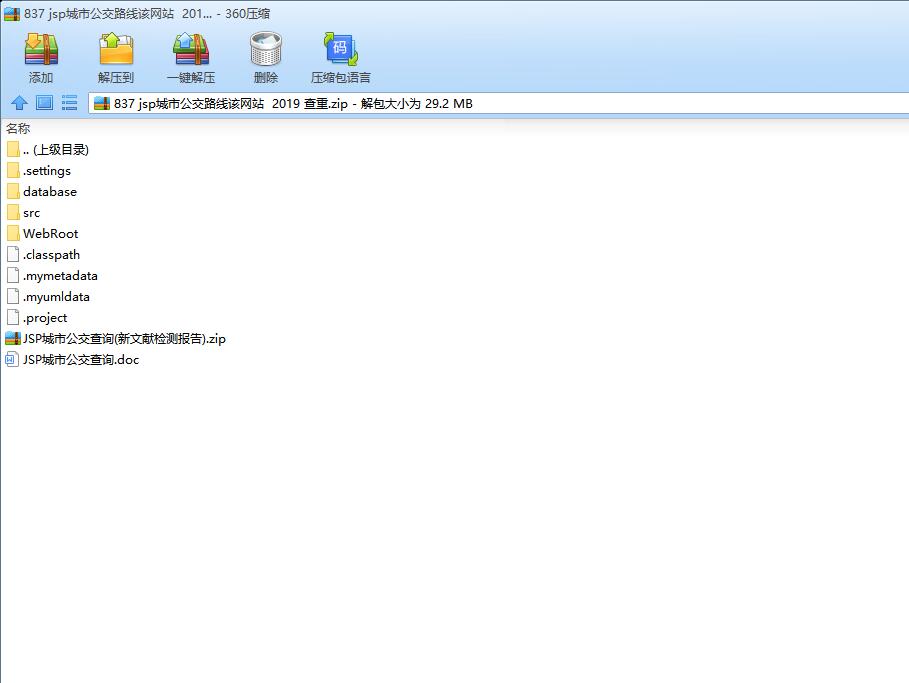Click the 添加 (Add) toolbar icon
Screen dimensions: 909x683
pyautogui.click(x=41, y=49)
